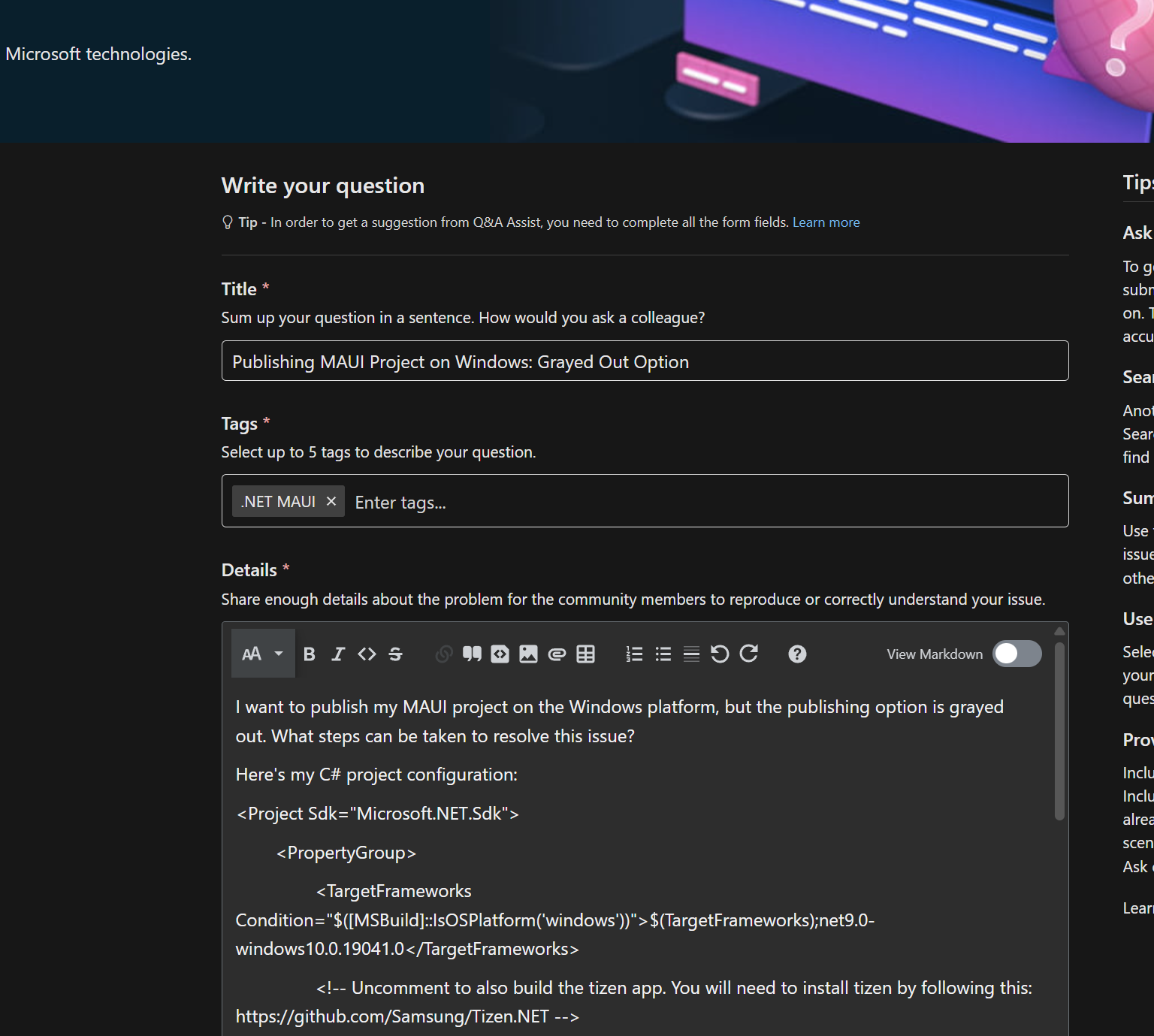The height and width of the screenshot is (1036, 1154).
Task: Redo the last undone edit
Action: tap(748, 654)
